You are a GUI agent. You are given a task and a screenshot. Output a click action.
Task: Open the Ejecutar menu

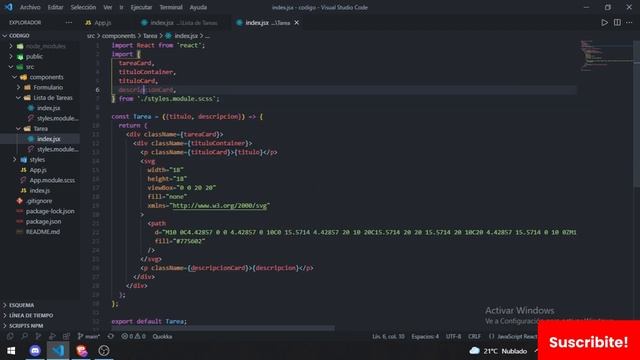point(141,7)
